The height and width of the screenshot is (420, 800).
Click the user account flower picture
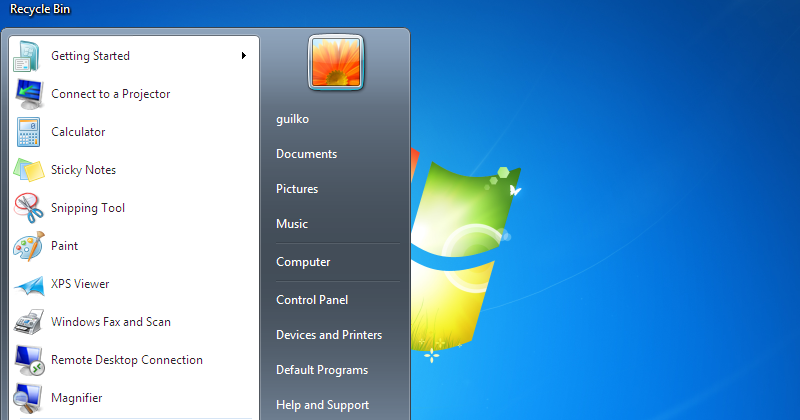click(x=336, y=62)
